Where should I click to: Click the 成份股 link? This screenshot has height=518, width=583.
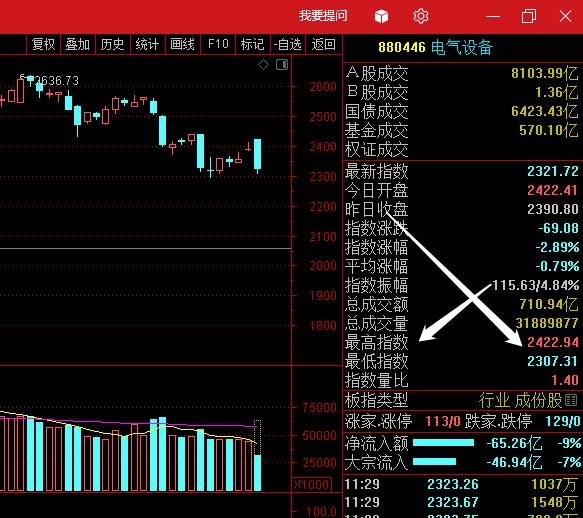point(538,400)
